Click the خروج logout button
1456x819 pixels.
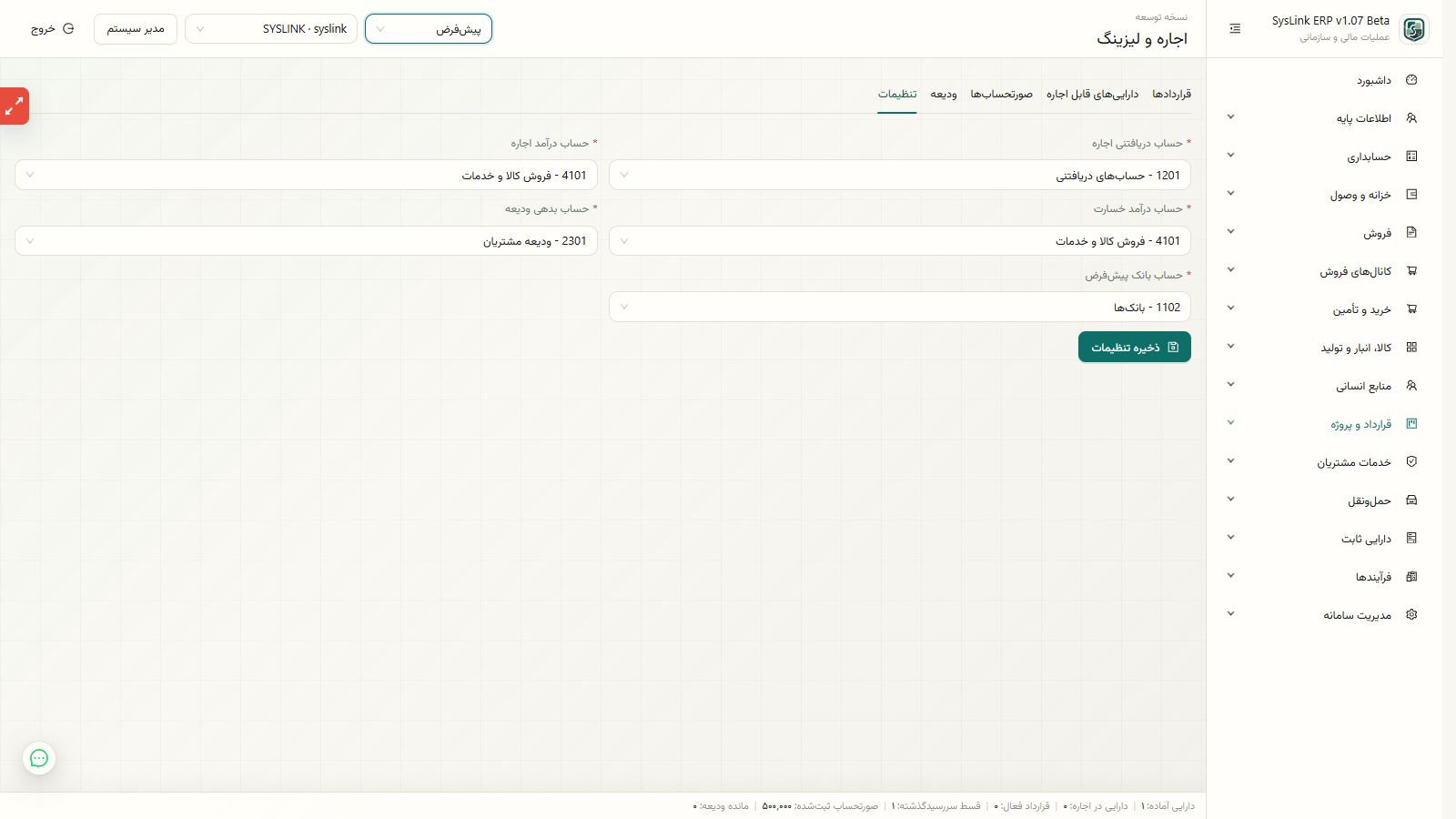[53, 29]
